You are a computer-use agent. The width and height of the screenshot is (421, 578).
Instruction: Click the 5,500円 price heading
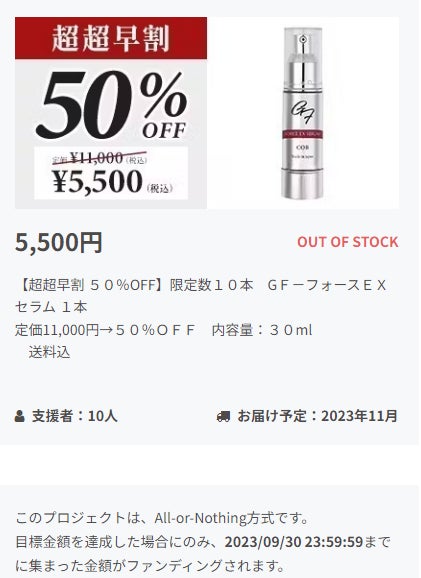pos(59,242)
